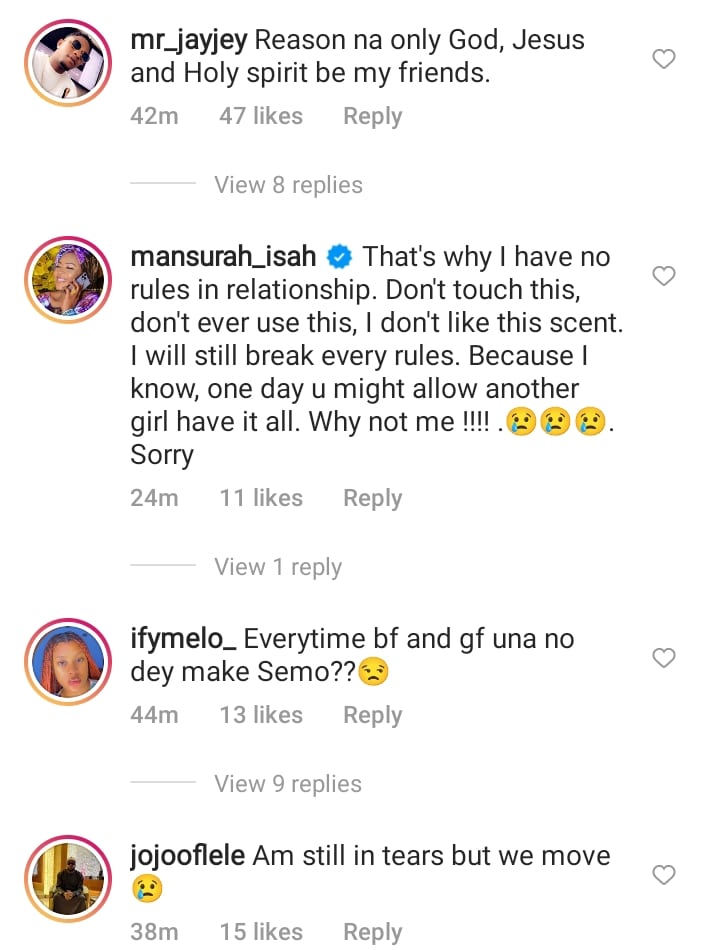The height and width of the screenshot is (950, 720).
Task: Show the 11 likes list
Action: pos(261,498)
